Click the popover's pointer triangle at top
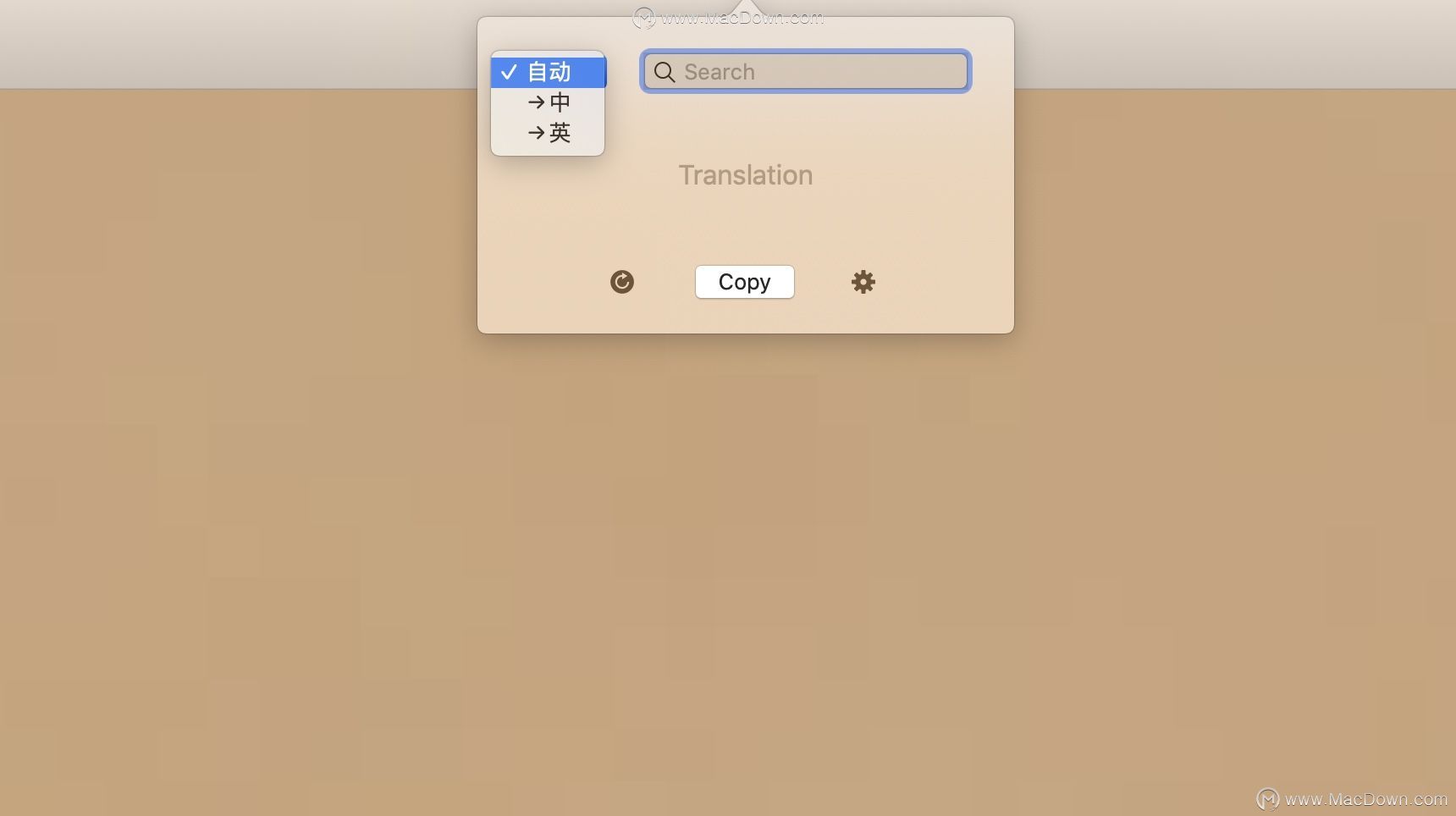This screenshot has height=816, width=1456. pyautogui.click(x=746, y=8)
